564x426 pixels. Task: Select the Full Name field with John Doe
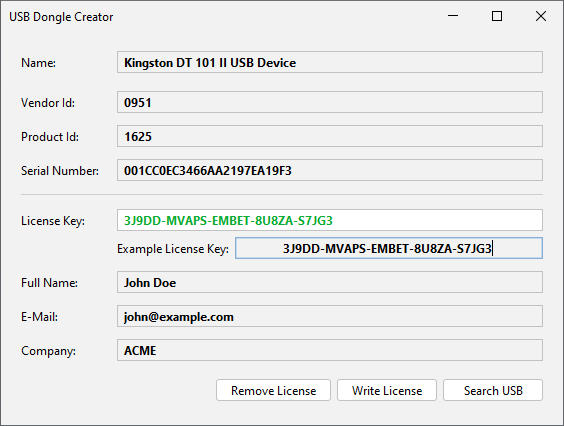point(330,282)
